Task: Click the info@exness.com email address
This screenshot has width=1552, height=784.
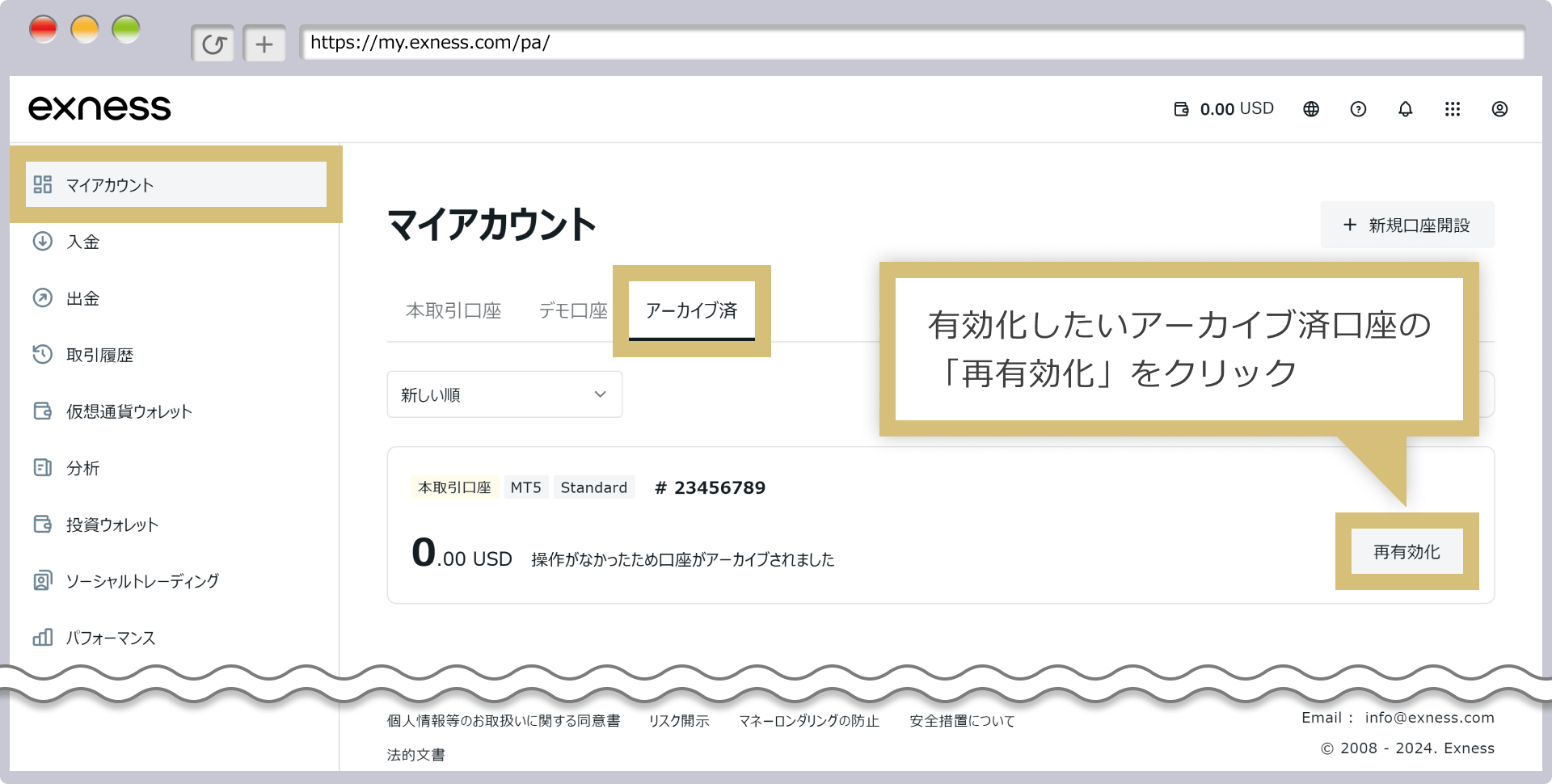Action: pyautogui.click(x=1429, y=718)
